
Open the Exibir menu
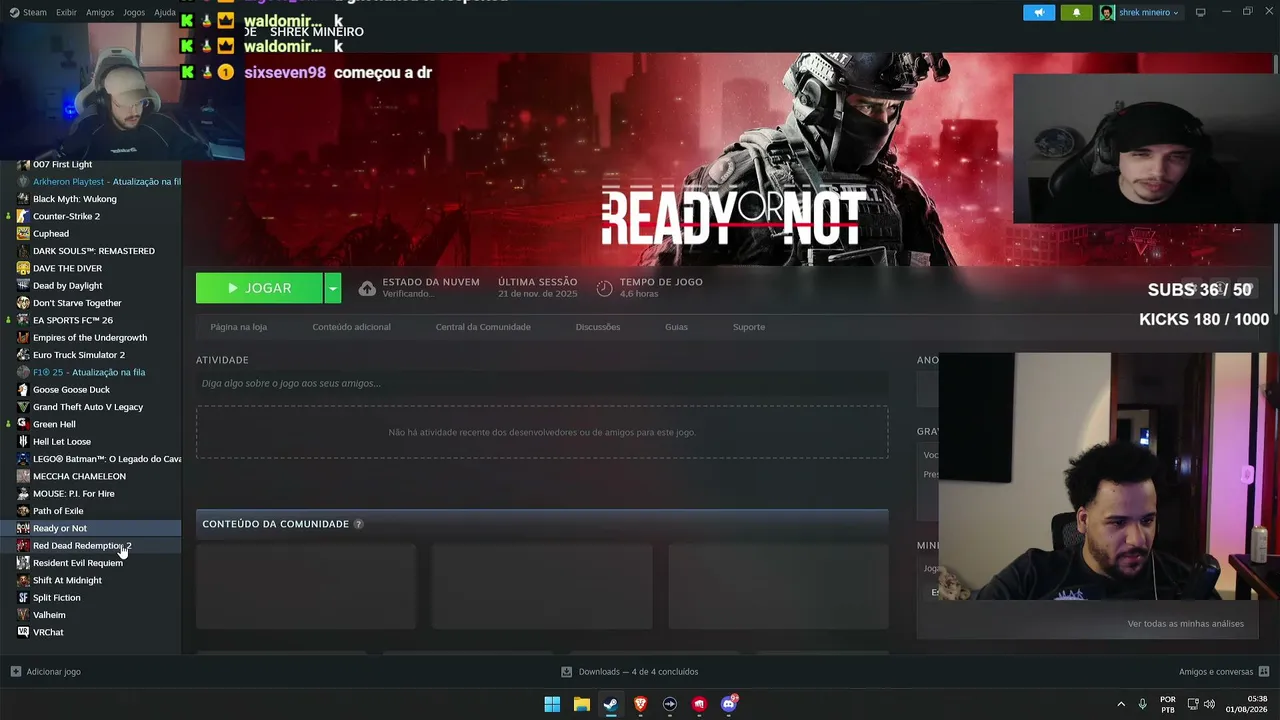click(x=66, y=13)
